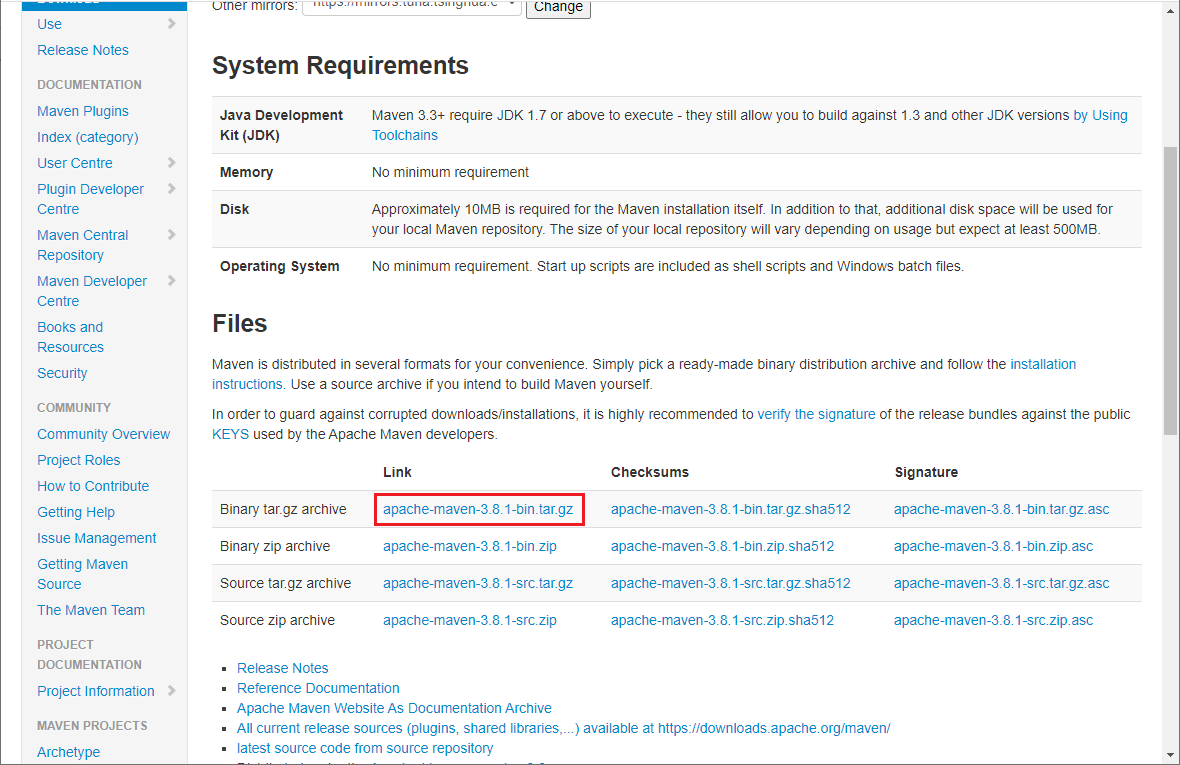Click the 'Signature' column header

(926, 472)
